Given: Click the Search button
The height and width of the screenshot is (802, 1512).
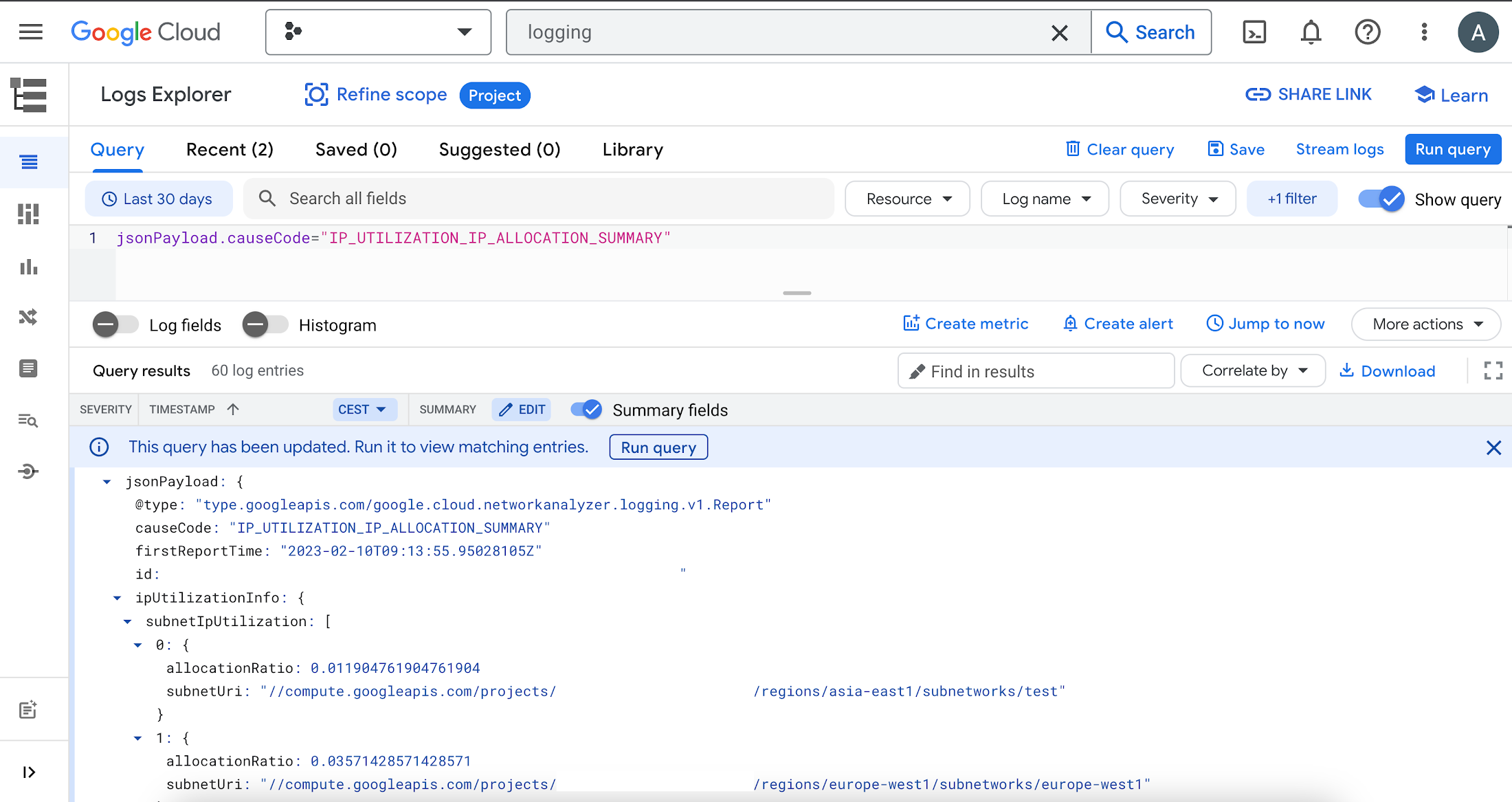Looking at the screenshot, I should point(1151,32).
